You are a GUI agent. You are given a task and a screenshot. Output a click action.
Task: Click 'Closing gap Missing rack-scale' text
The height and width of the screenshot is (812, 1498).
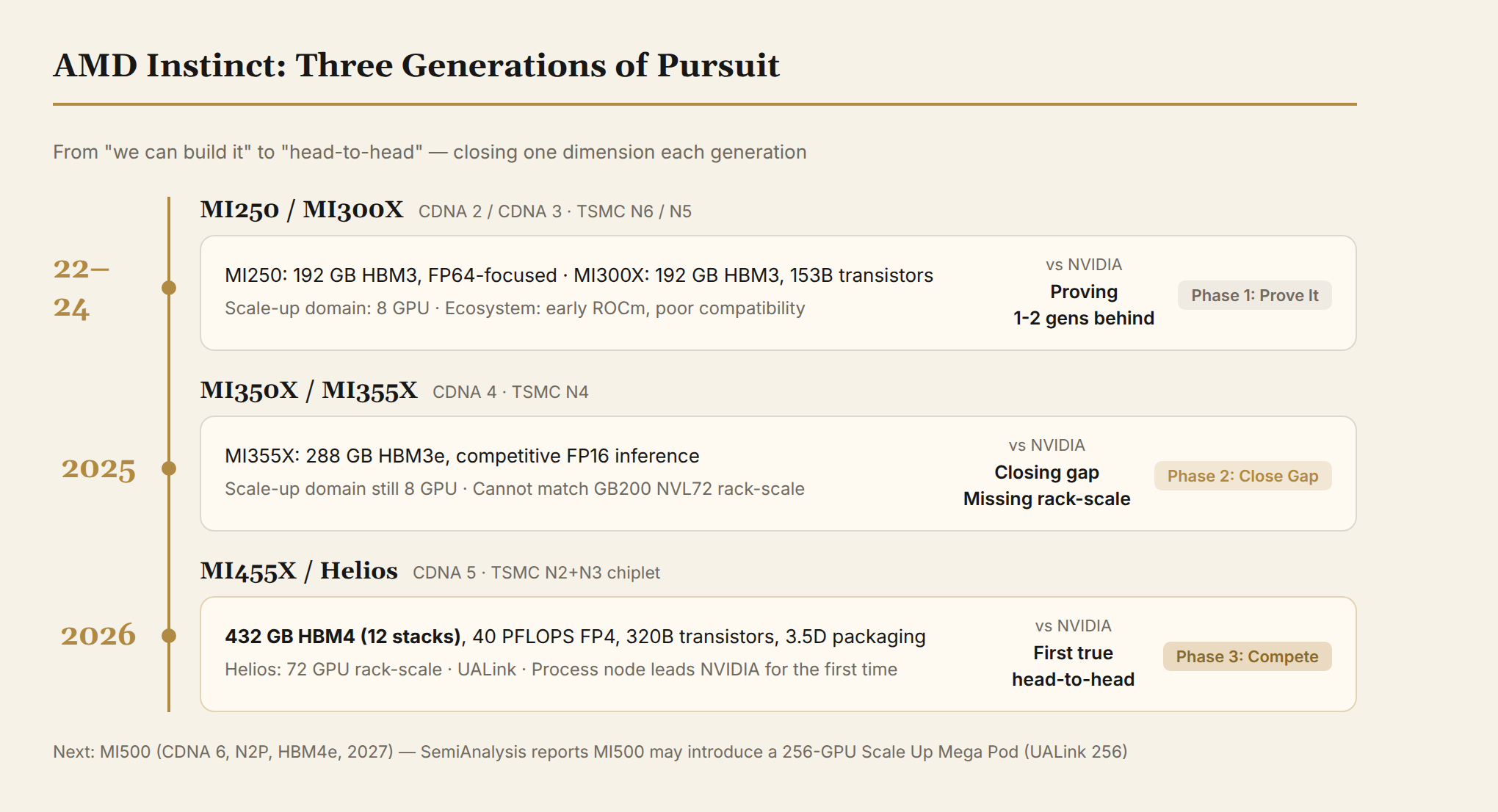[1047, 486]
